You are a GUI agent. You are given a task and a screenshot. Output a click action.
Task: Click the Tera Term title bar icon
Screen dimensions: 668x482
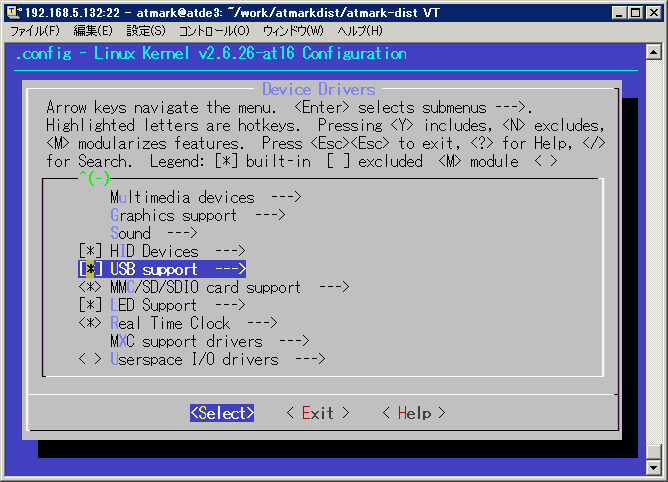[14, 12]
